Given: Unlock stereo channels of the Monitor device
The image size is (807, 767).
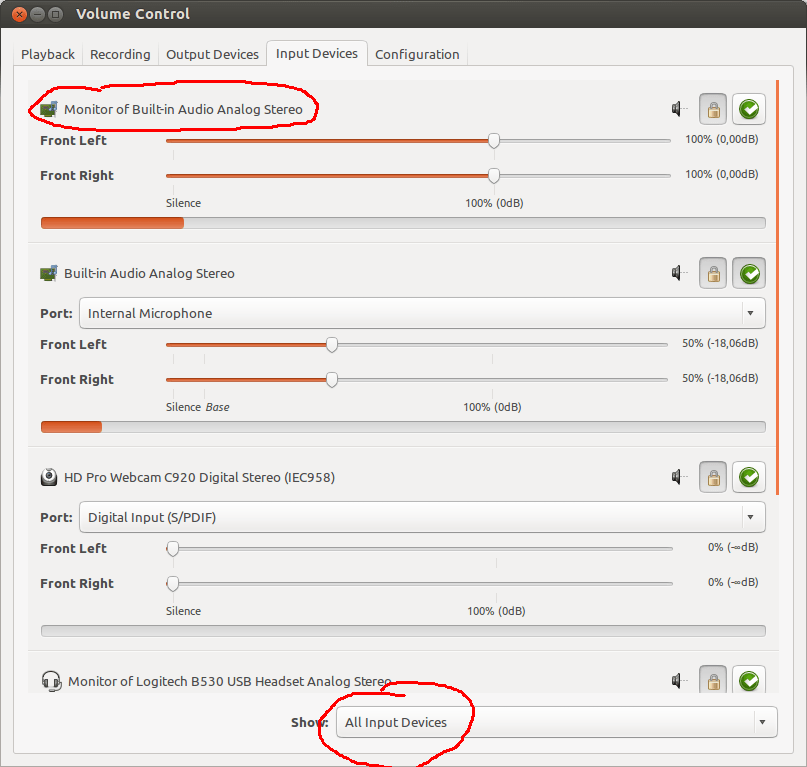Looking at the screenshot, I should click(x=712, y=108).
